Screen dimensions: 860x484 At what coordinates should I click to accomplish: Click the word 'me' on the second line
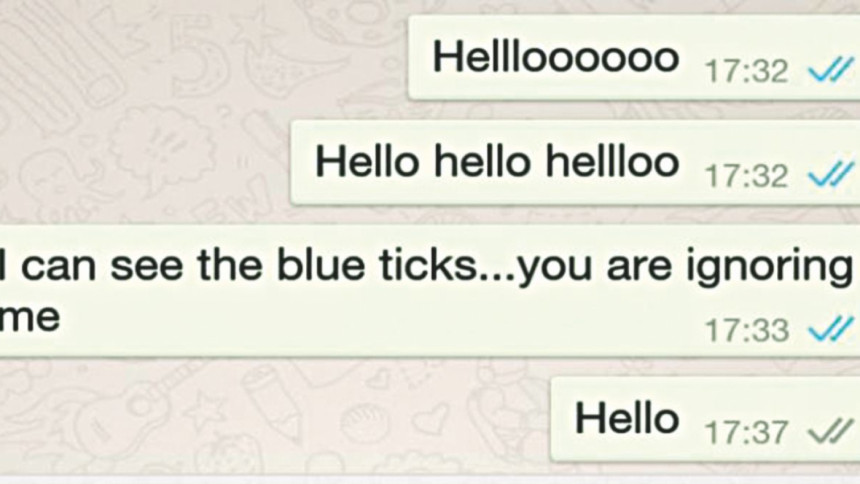coord(29,318)
